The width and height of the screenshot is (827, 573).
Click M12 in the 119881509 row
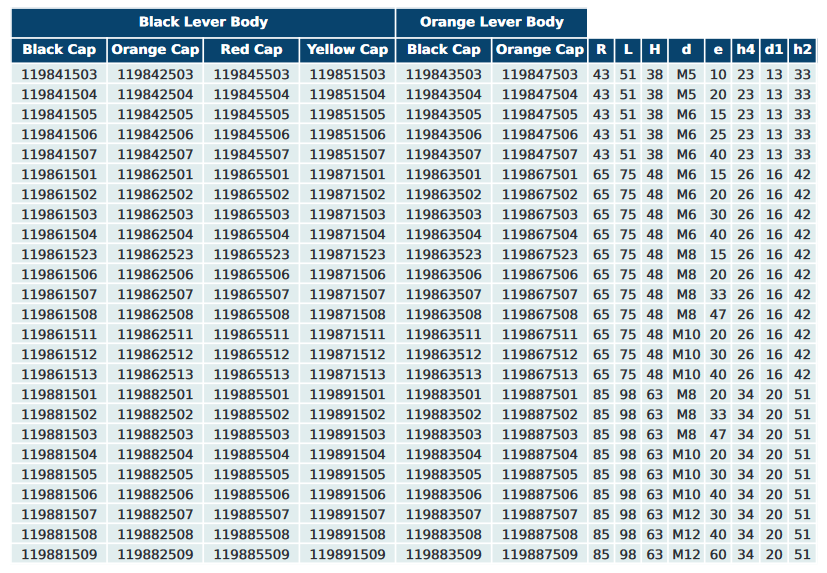pos(686,555)
